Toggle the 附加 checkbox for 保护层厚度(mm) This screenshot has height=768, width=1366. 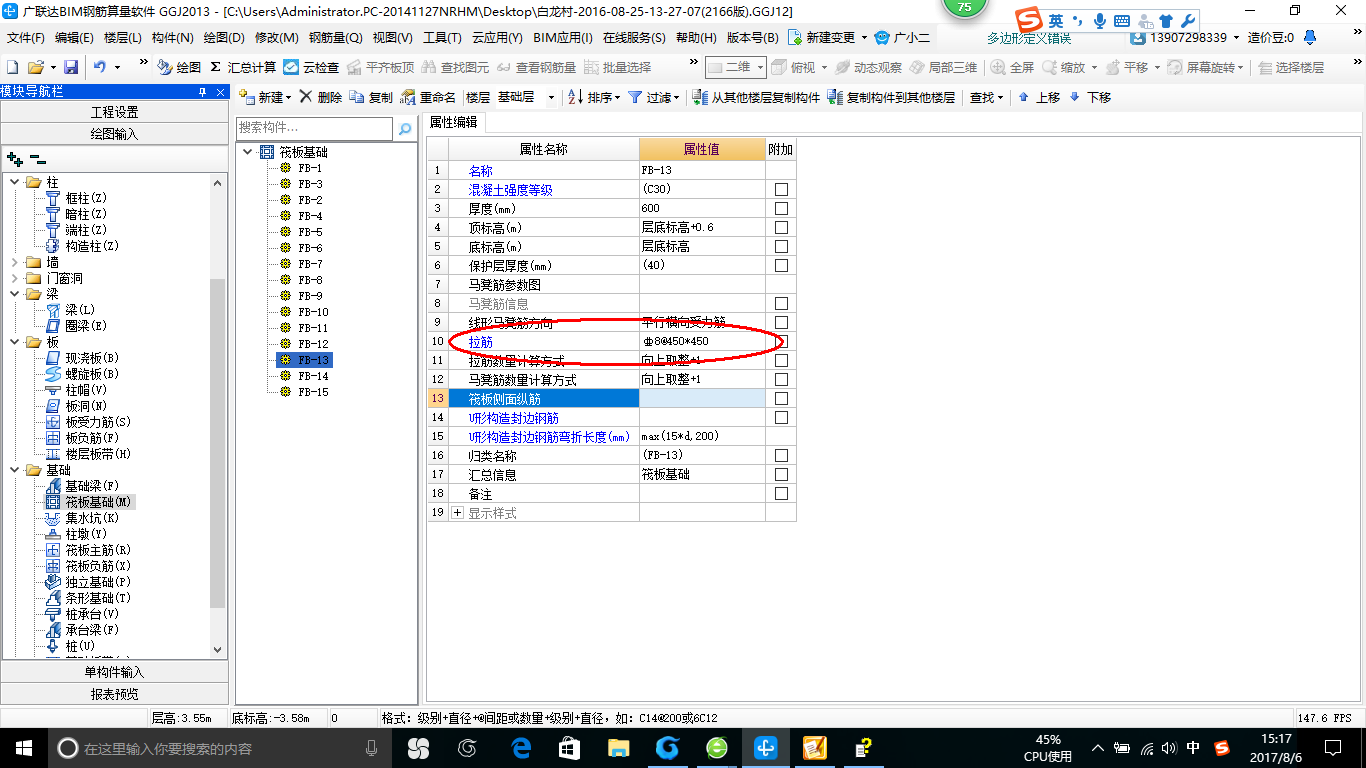[x=781, y=266]
